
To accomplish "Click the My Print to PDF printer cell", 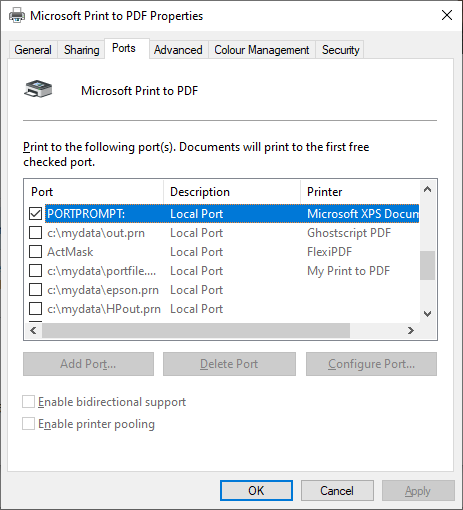I will point(348,271).
